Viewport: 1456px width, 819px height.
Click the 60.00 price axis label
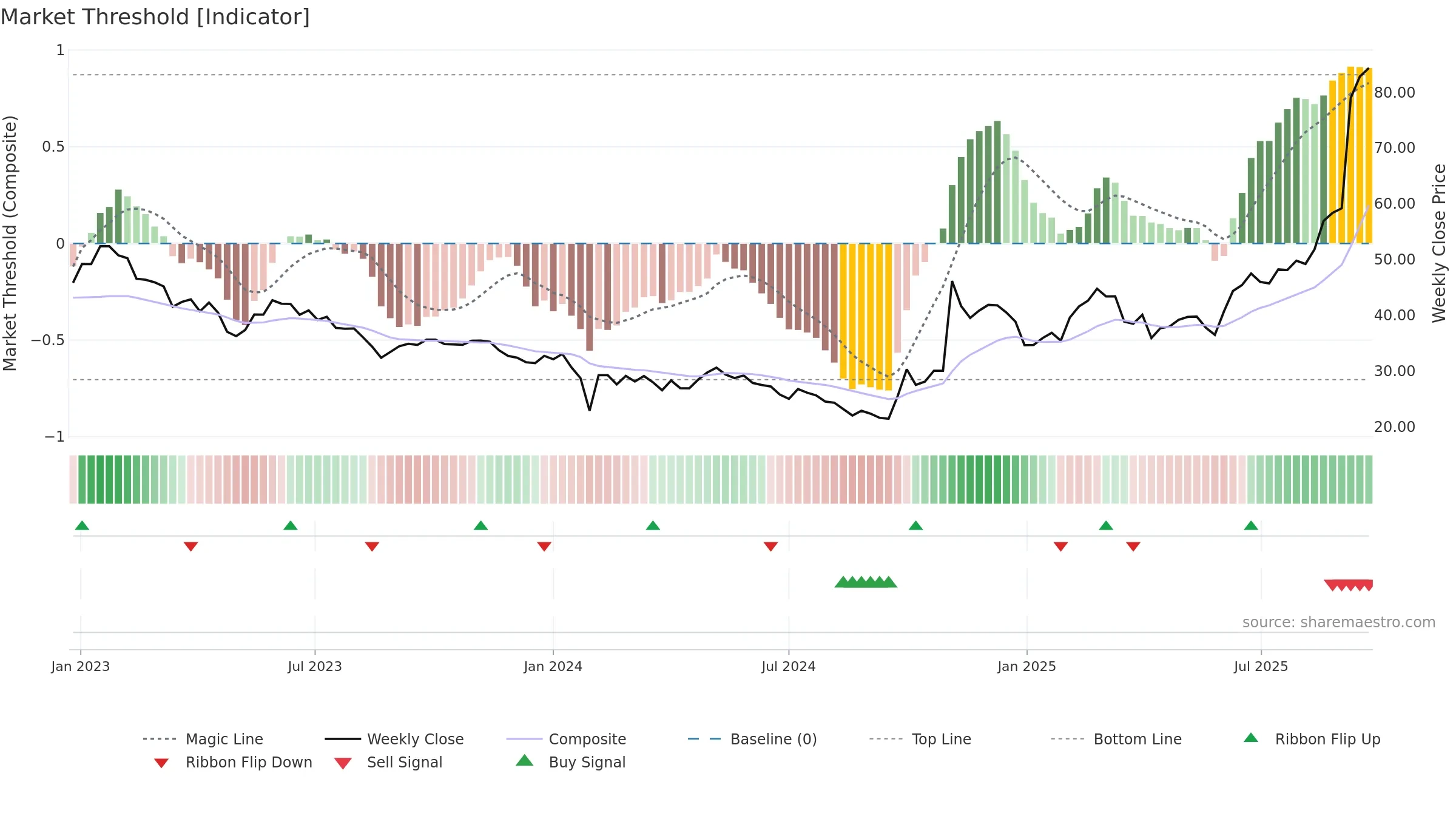point(1395,203)
